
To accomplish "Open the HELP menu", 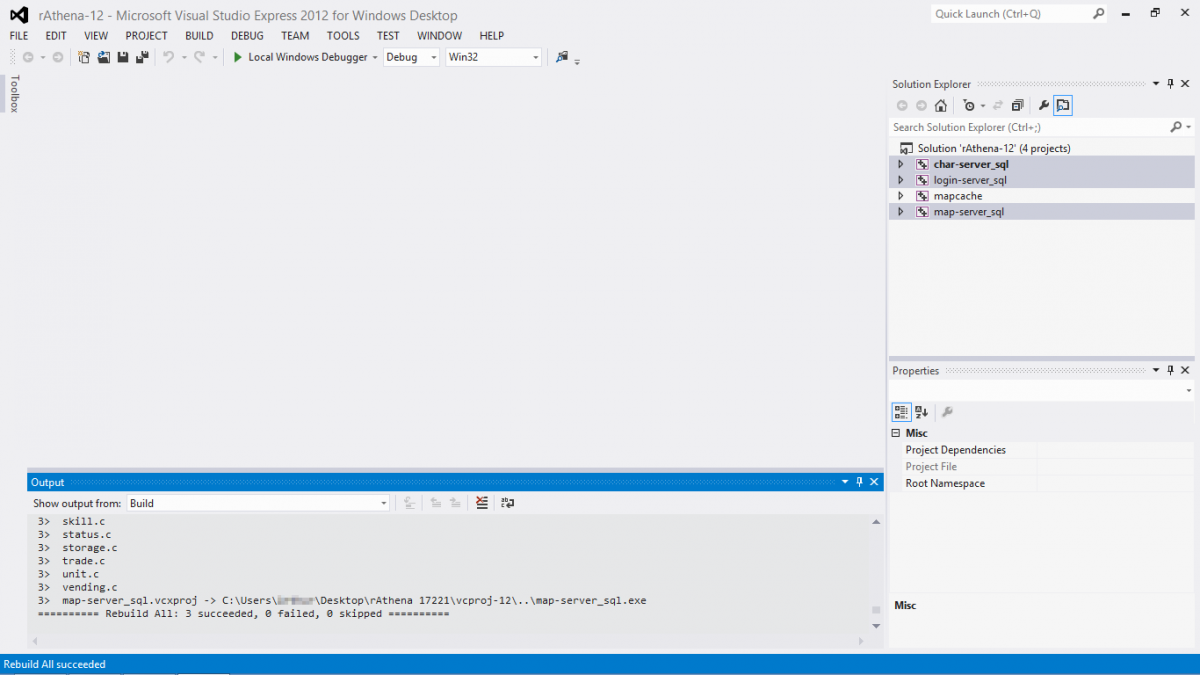I will click(x=492, y=36).
